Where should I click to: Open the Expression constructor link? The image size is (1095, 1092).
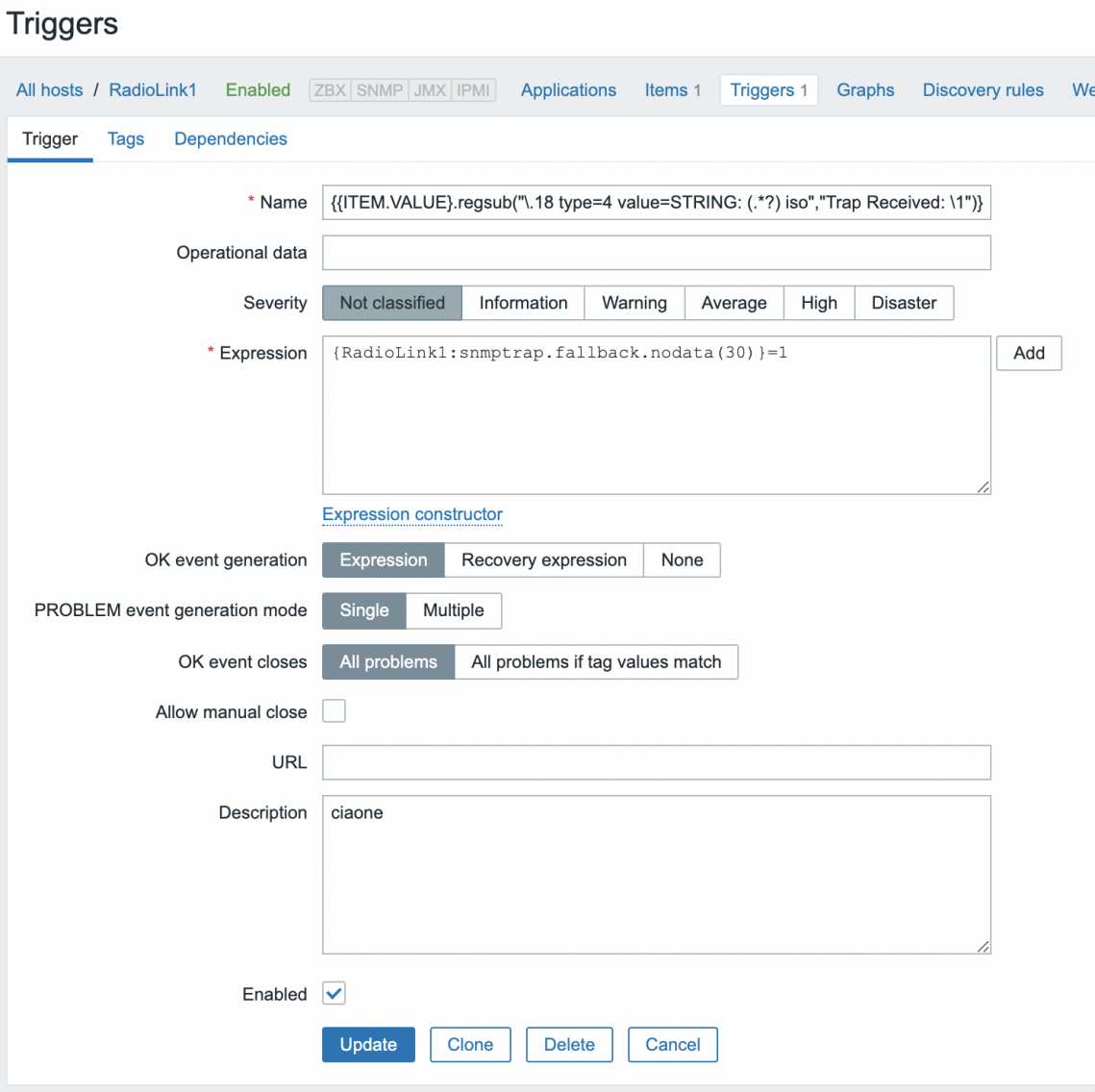412,514
